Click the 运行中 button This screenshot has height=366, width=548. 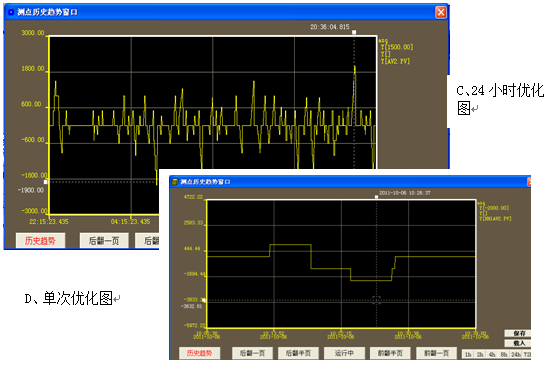tap(344, 353)
